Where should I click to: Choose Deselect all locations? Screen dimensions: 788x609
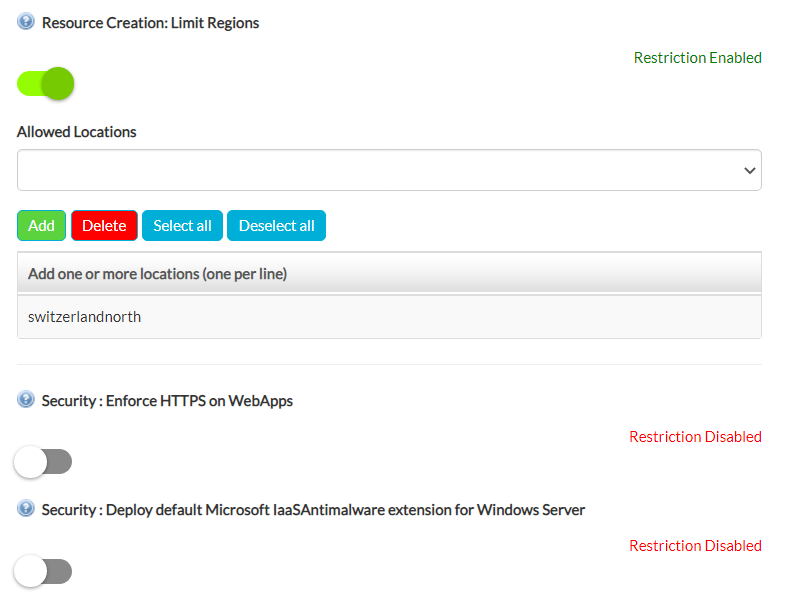276,226
